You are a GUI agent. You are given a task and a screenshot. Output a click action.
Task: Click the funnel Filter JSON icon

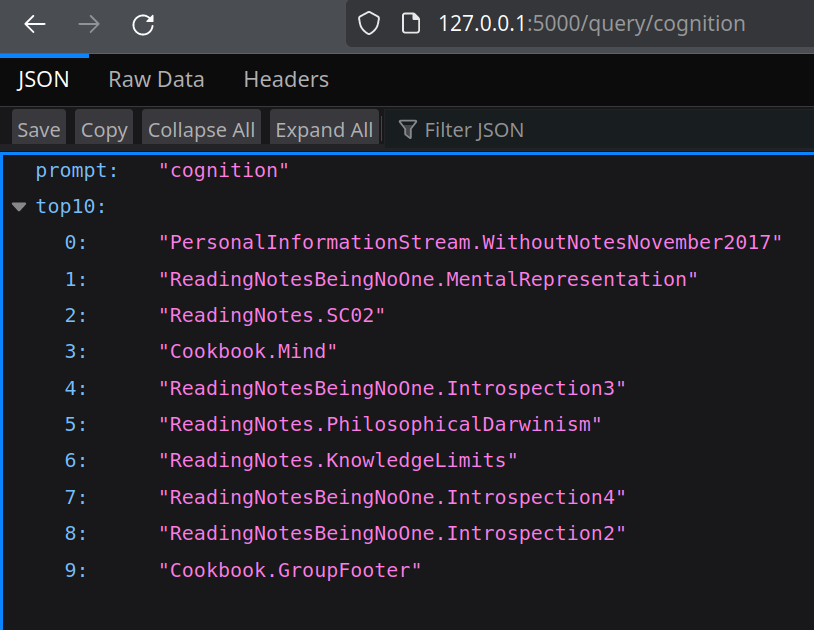tap(408, 130)
